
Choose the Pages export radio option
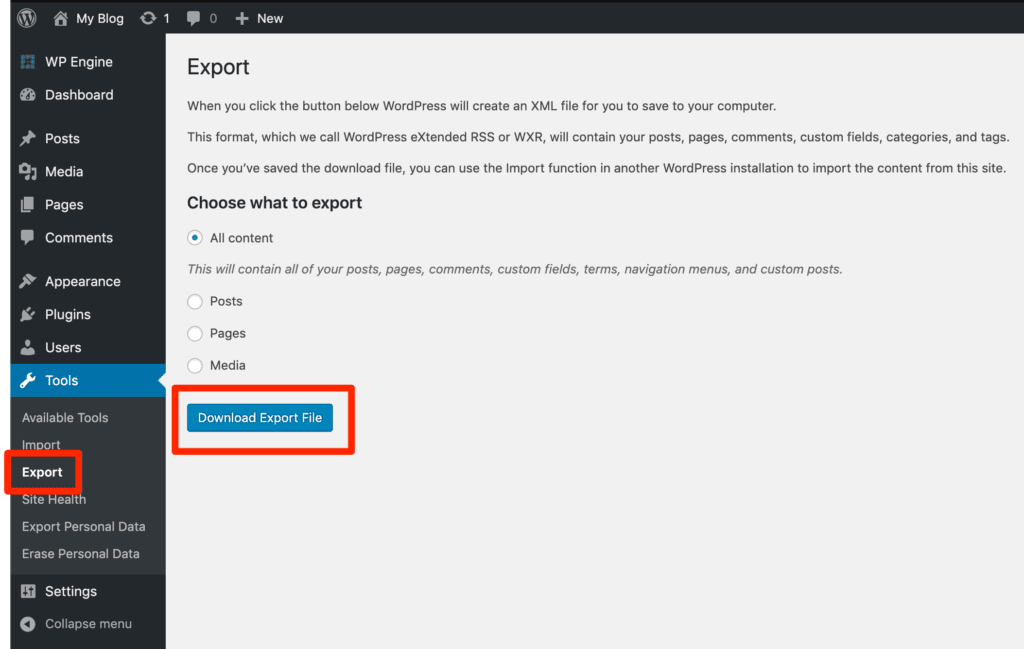(195, 333)
